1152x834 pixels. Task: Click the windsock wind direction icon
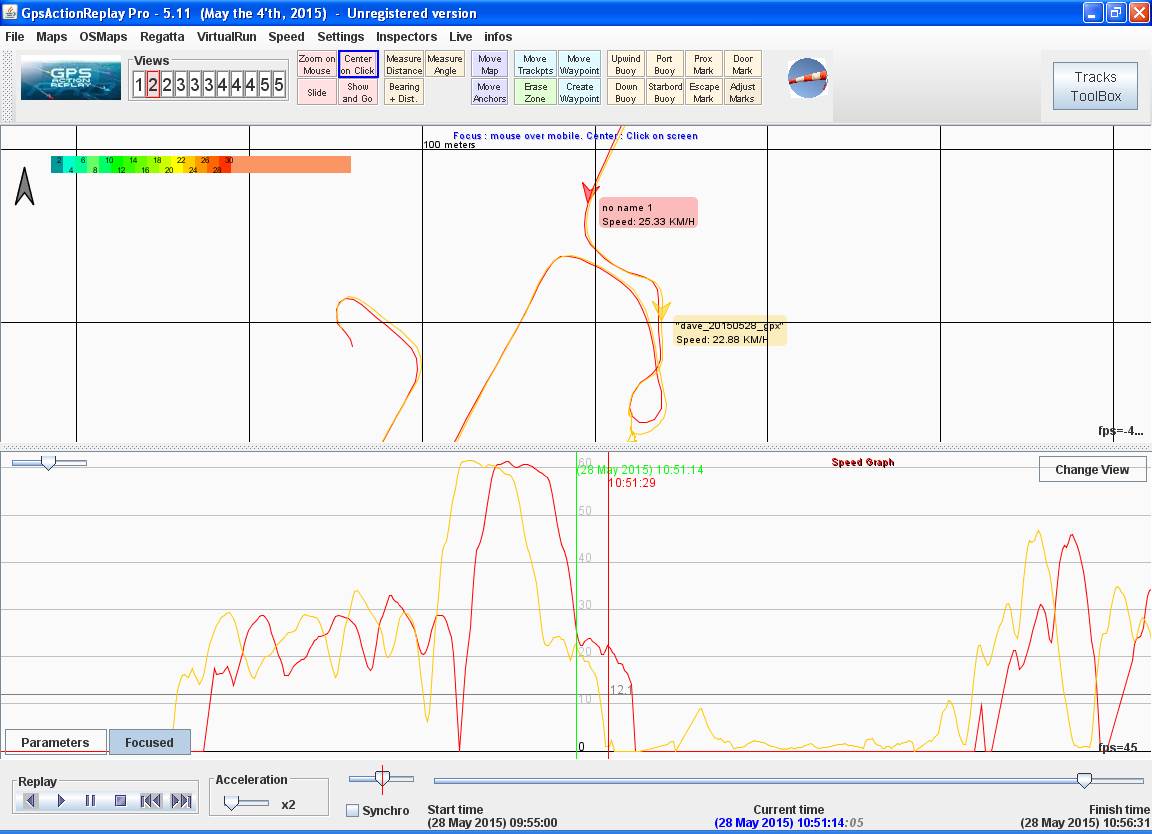pos(807,78)
